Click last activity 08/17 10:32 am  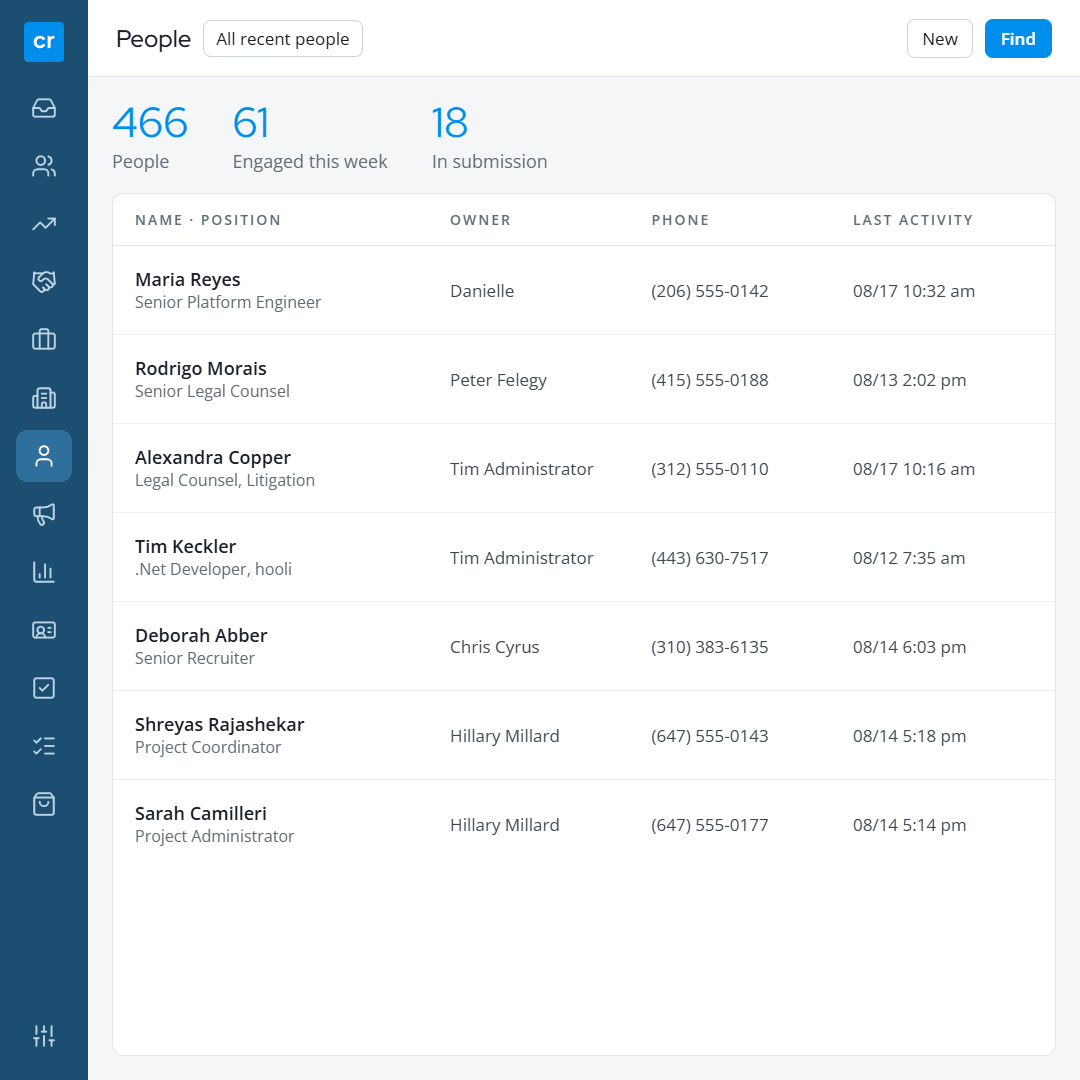point(913,291)
